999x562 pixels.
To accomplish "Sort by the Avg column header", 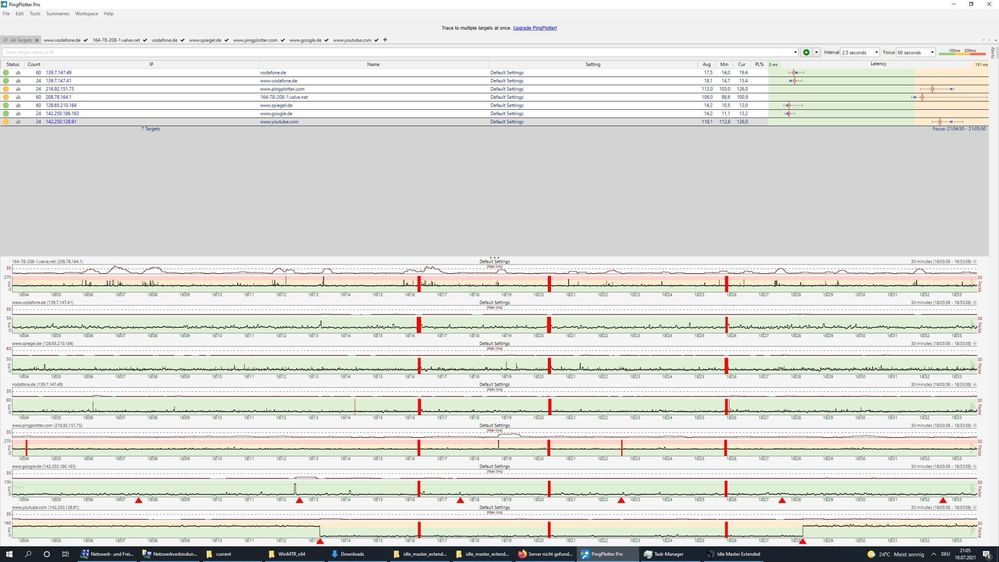I will [x=707, y=64].
